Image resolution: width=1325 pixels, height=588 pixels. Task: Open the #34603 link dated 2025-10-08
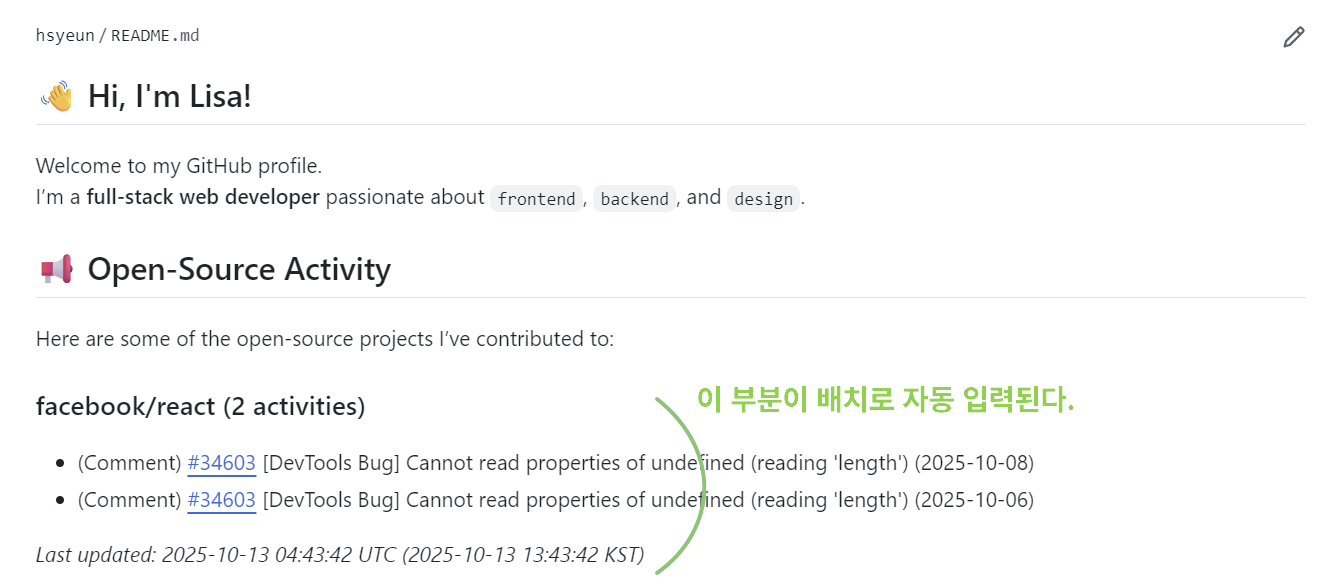pos(221,463)
